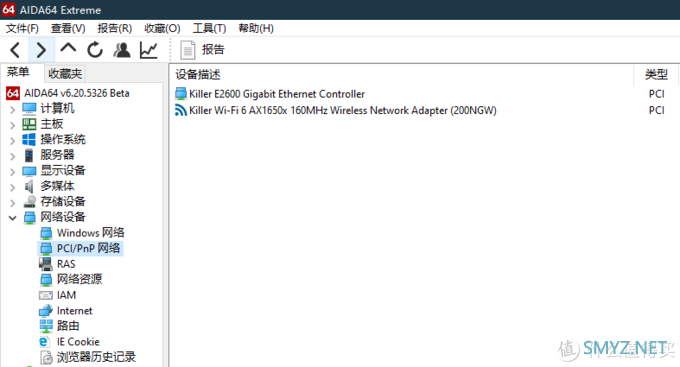Click the 操作系统 Windows logo icon
Screen dimensions: 680x367
[29, 139]
